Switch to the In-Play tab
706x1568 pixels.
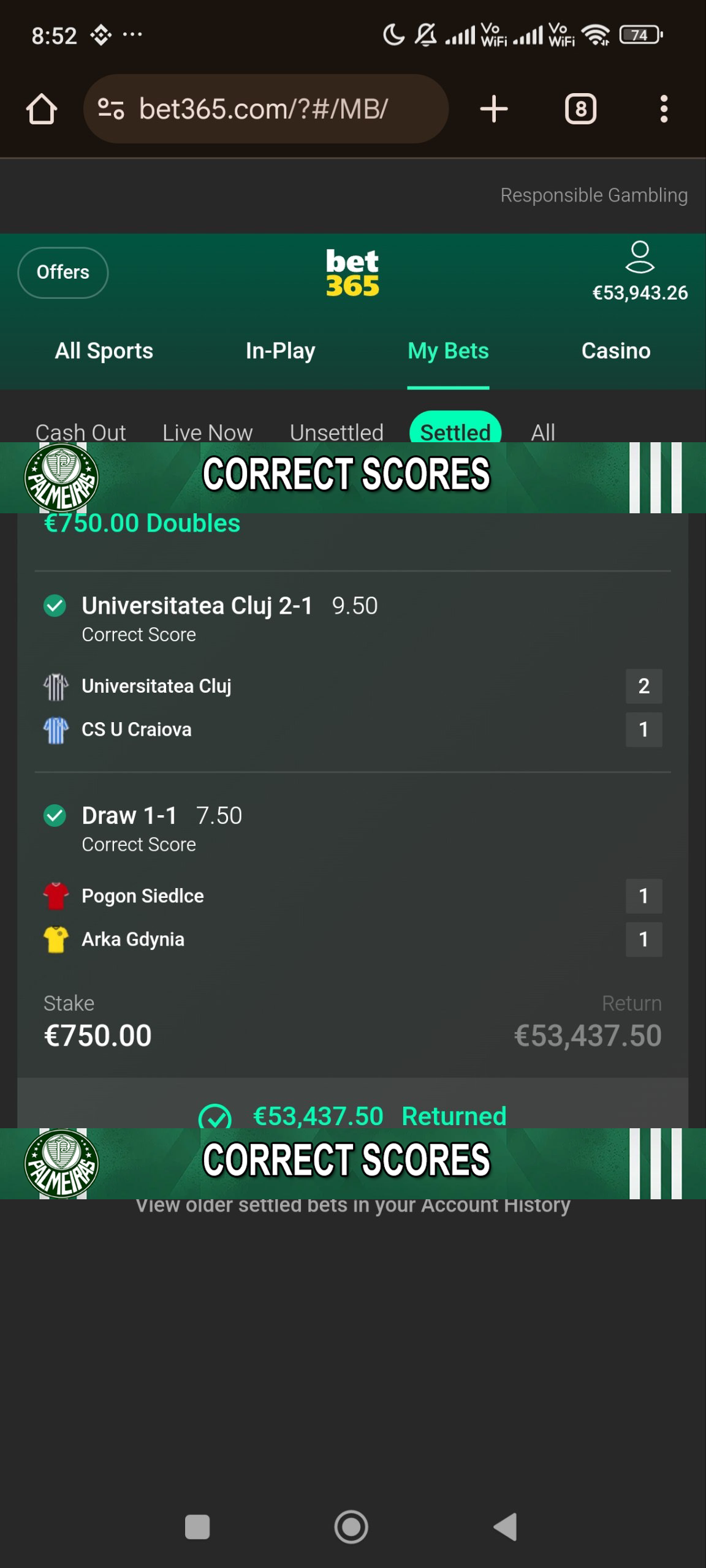(281, 351)
